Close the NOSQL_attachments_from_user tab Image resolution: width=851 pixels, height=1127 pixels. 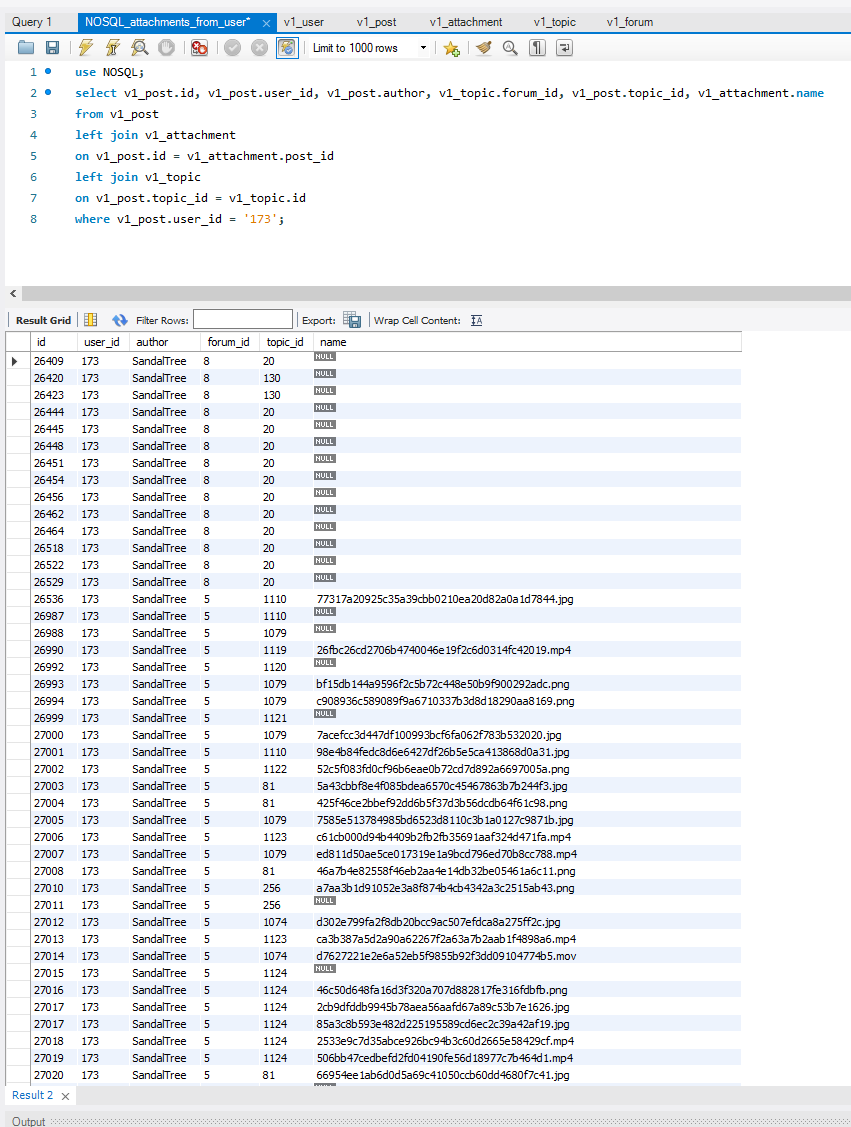tap(266, 22)
